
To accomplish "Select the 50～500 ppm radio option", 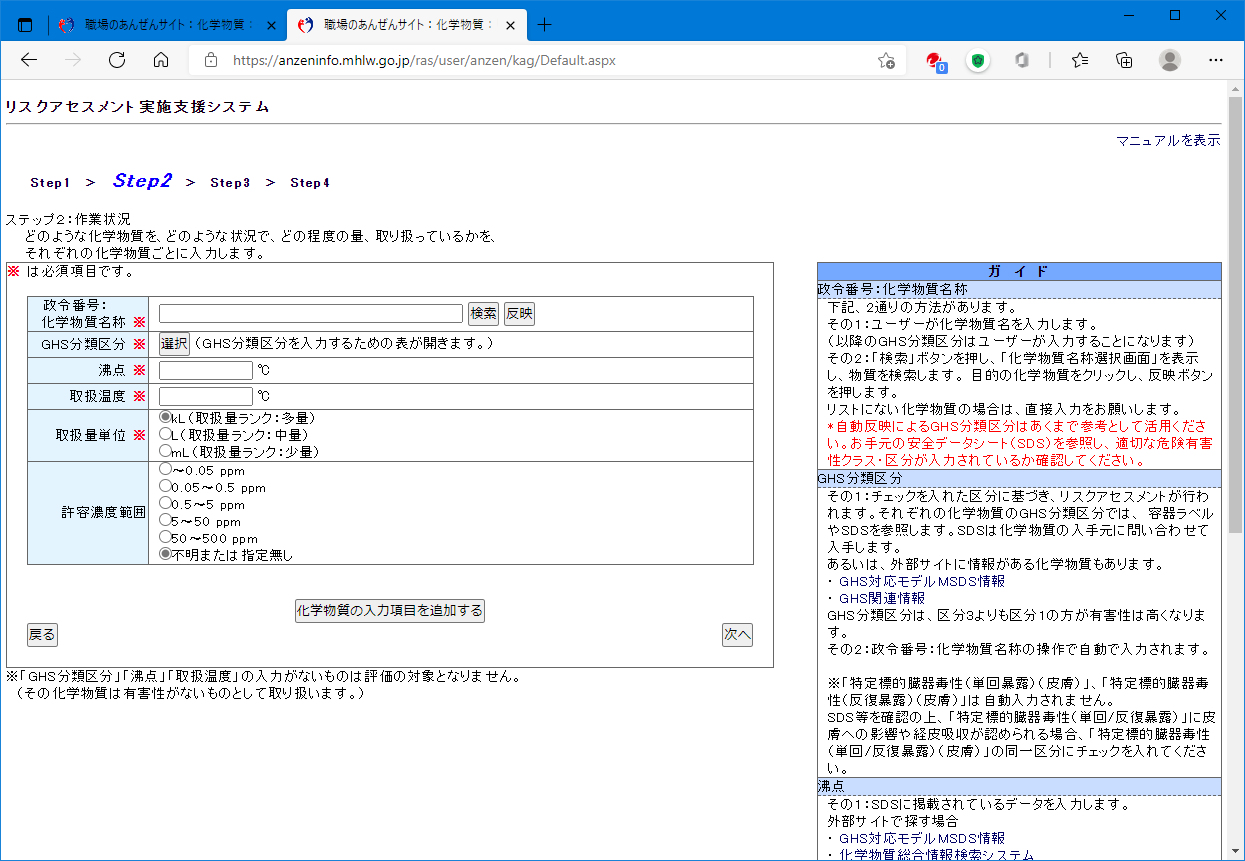I will [x=166, y=537].
